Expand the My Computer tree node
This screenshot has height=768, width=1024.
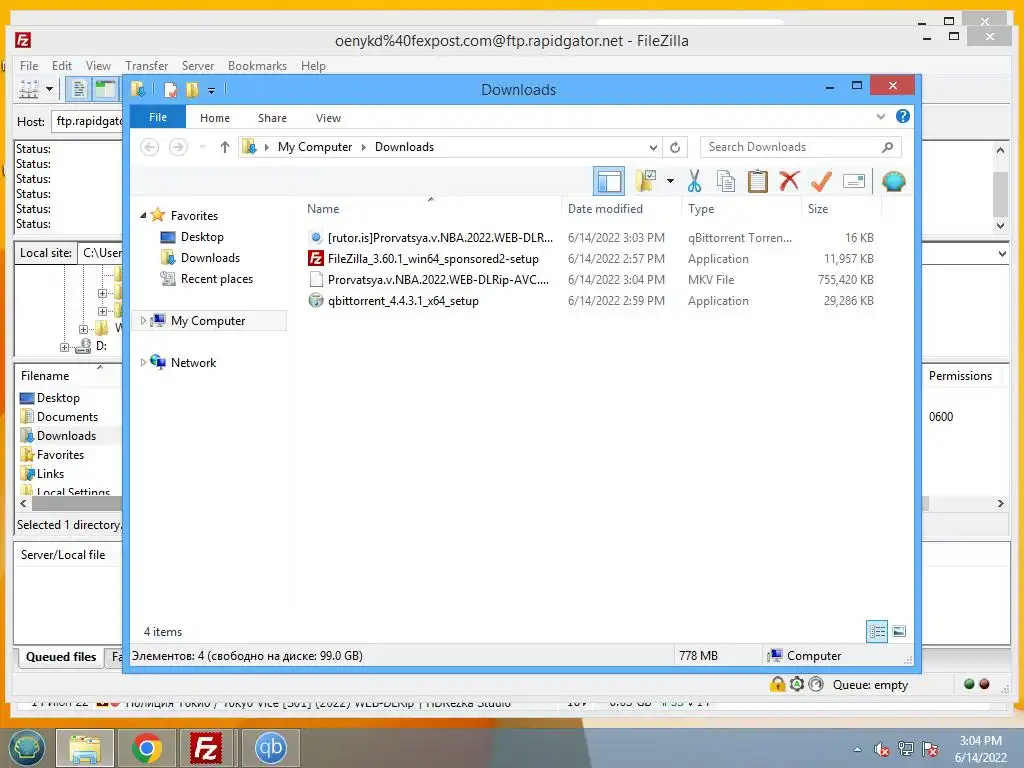tap(143, 321)
